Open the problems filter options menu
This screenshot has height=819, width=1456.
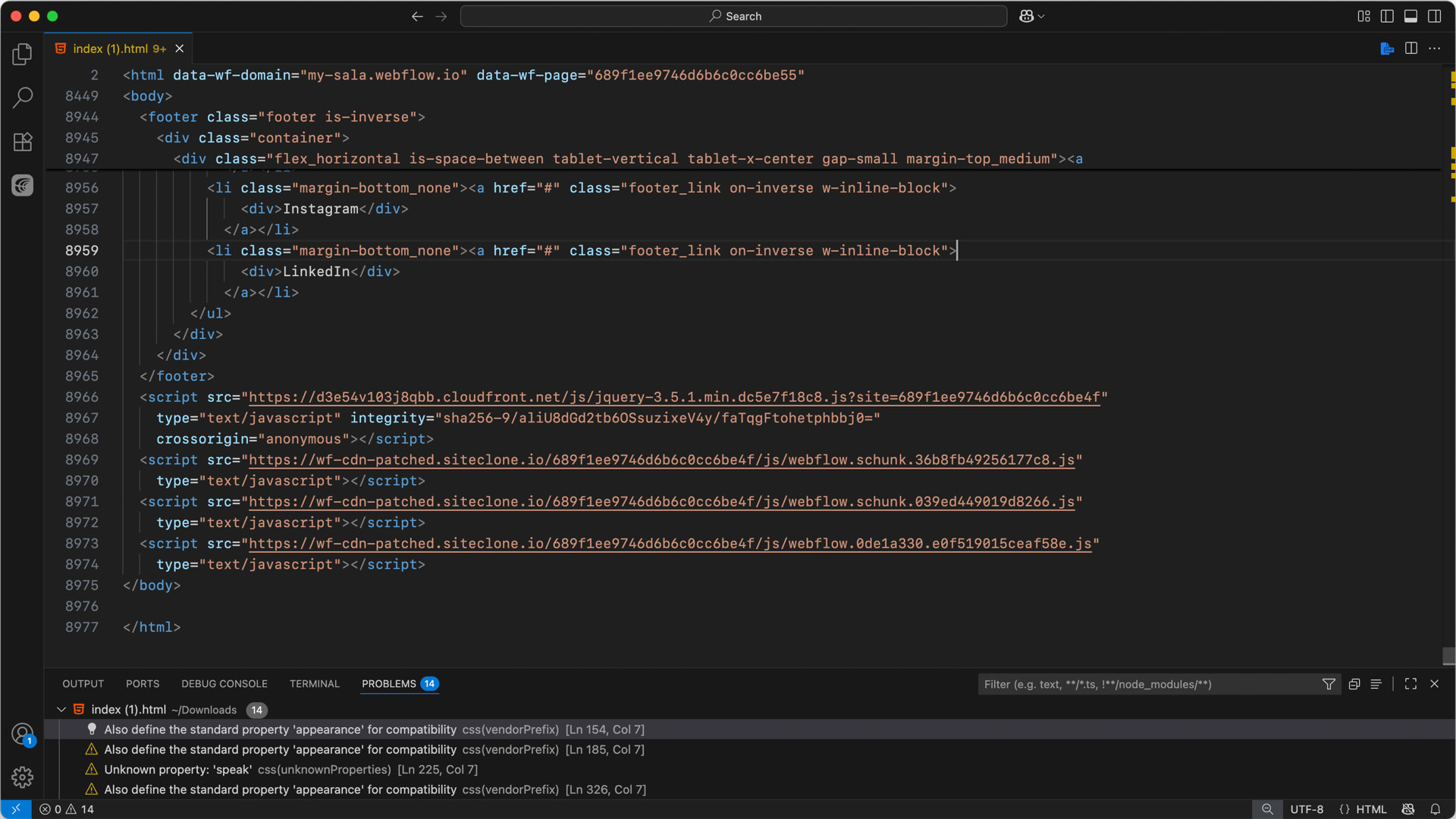1329,684
